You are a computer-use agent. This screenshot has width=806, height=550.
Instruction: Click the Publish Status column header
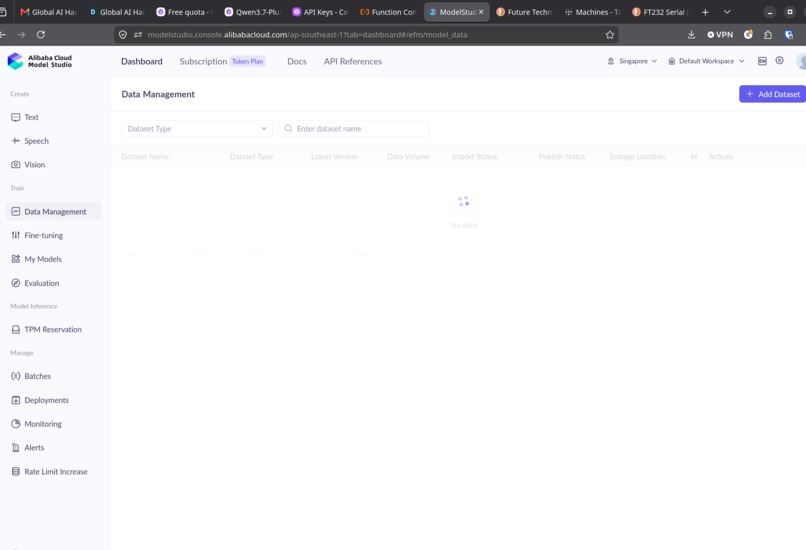pyautogui.click(x=562, y=156)
